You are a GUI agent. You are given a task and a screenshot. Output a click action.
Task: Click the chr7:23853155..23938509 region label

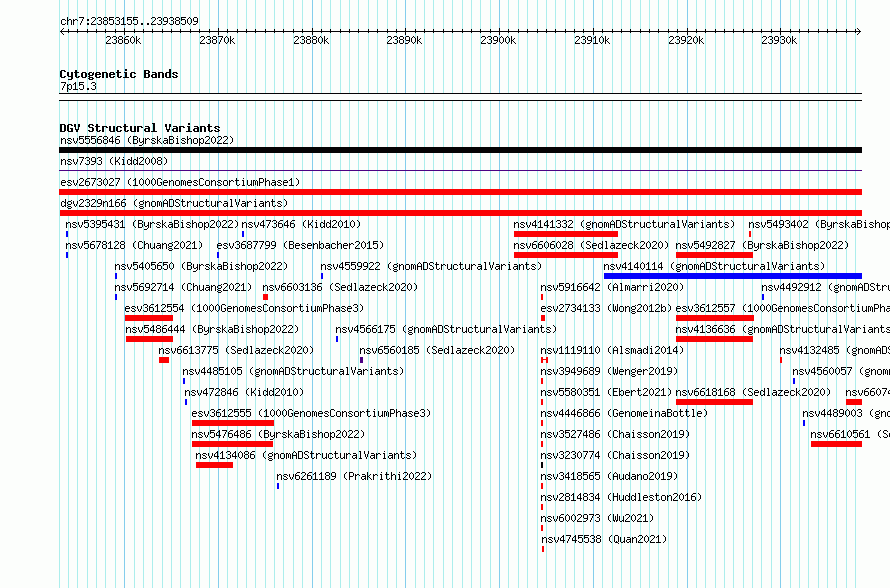[x=129, y=22]
